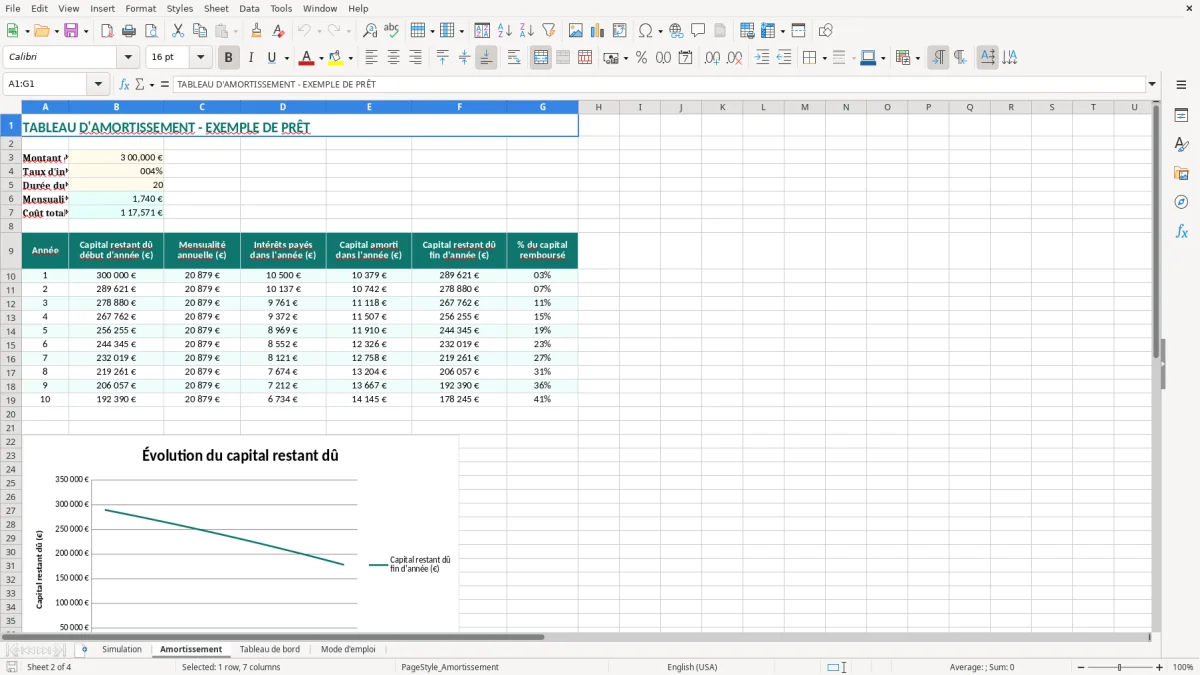Open Find & Replace icon
Screen dimensions: 1200x675
pyautogui.click(x=370, y=31)
